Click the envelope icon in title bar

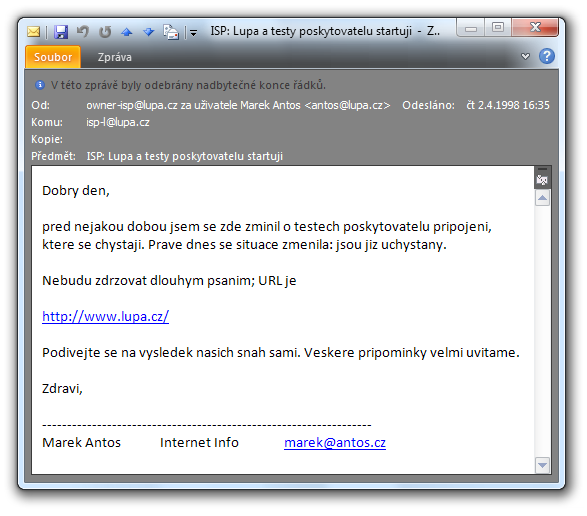(x=34, y=32)
